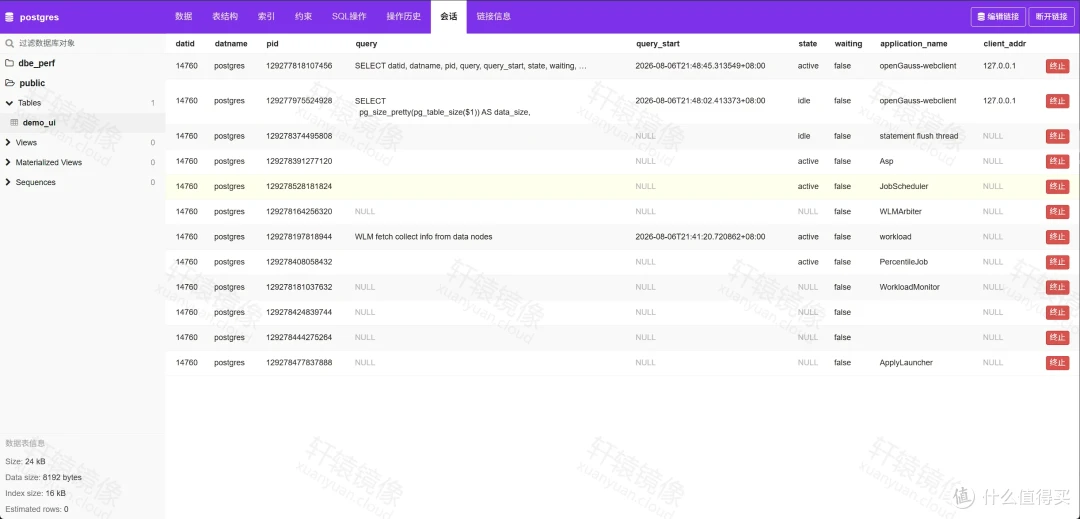Viewport: 1080px width, 519px height.
Task: Terminate session with pid 129278424839744
Action: (1057, 313)
